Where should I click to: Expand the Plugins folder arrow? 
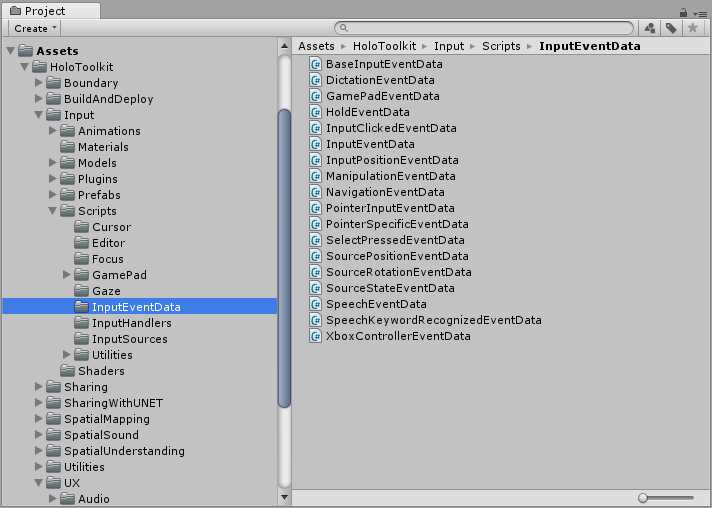[x=53, y=178]
